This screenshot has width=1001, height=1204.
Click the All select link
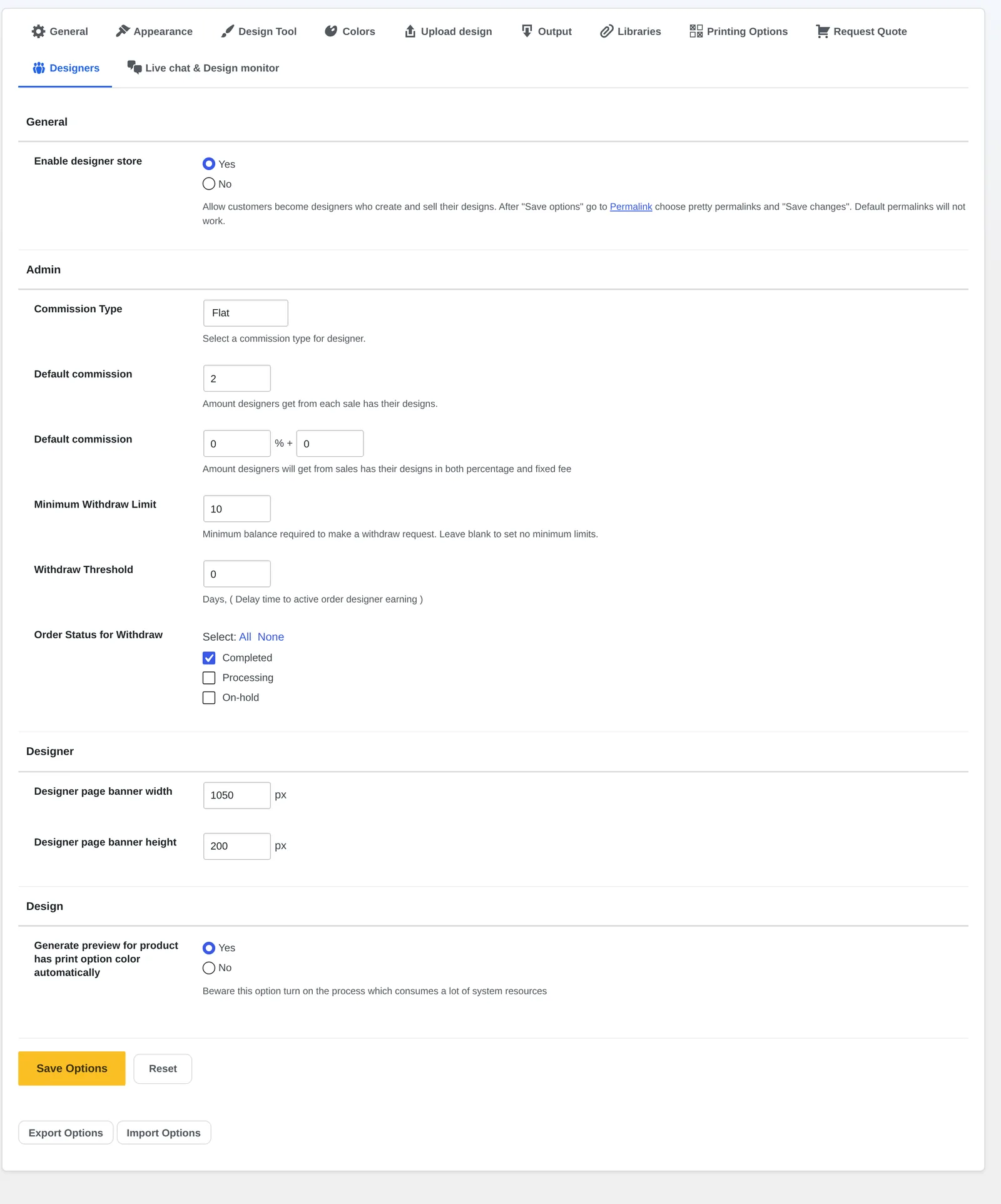pos(245,636)
